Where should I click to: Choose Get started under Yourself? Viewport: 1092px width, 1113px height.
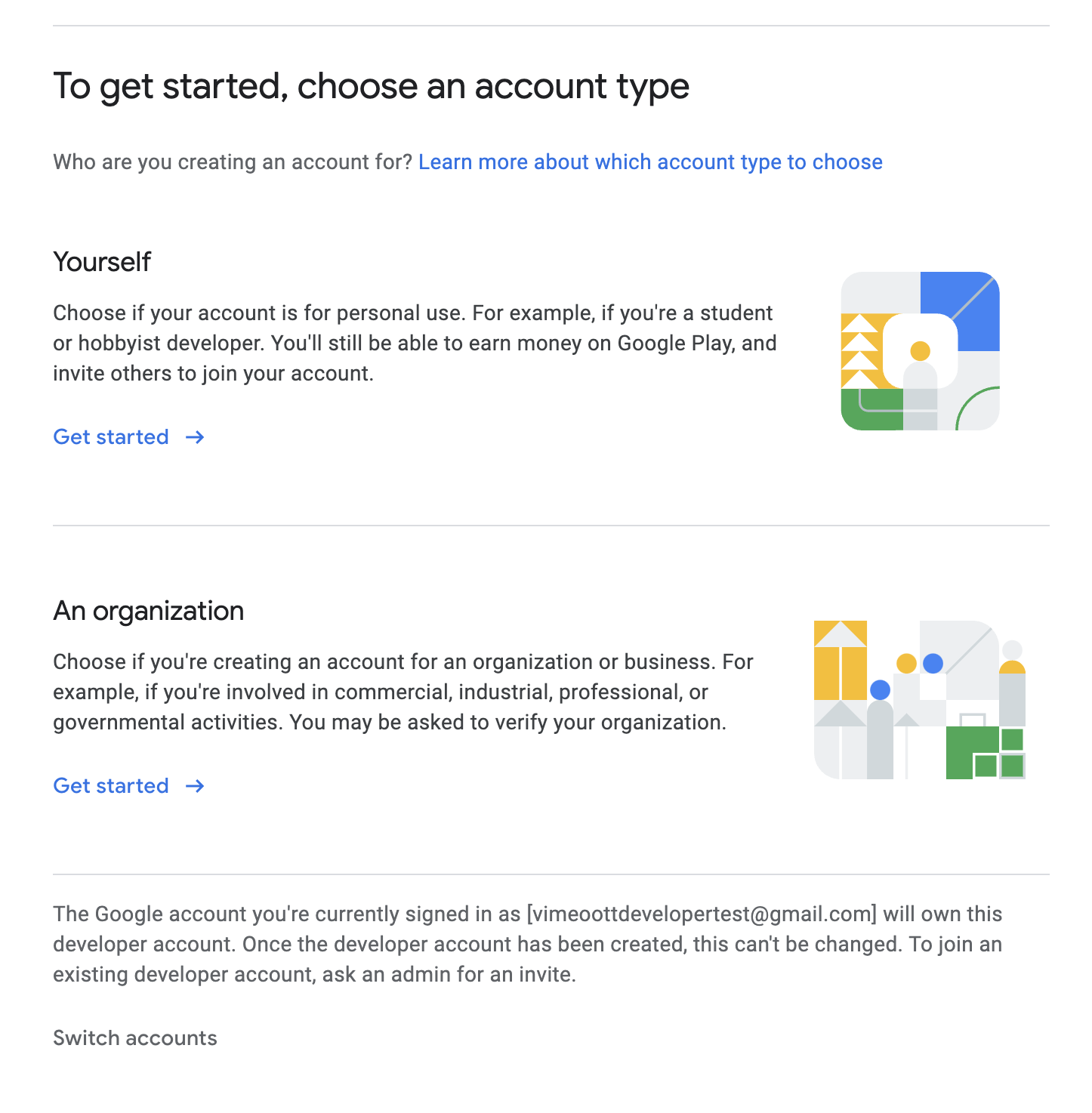click(111, 437)
